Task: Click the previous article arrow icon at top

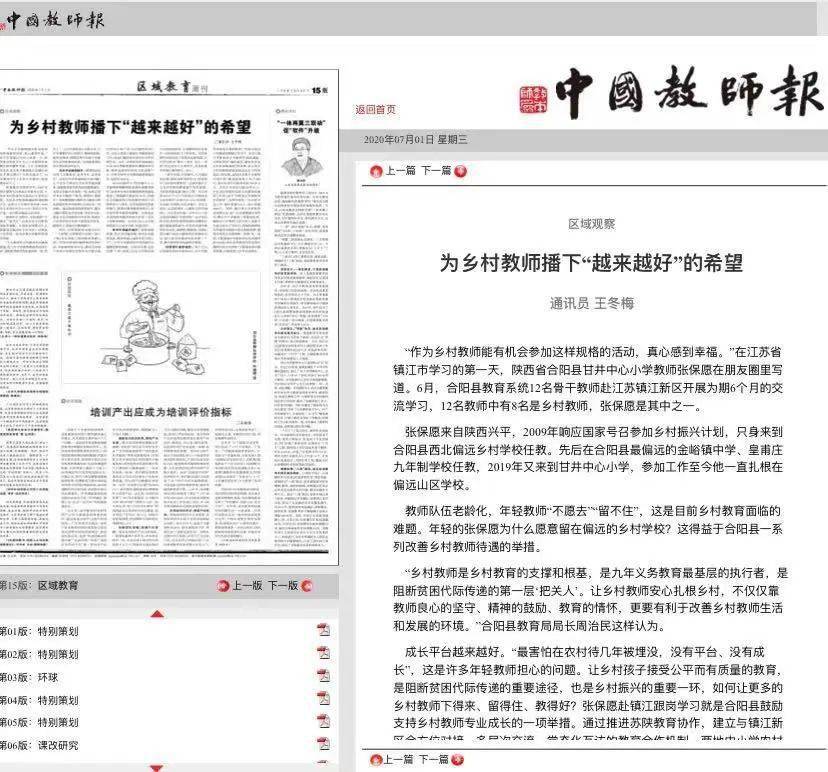Action: [x=376, y=171]
